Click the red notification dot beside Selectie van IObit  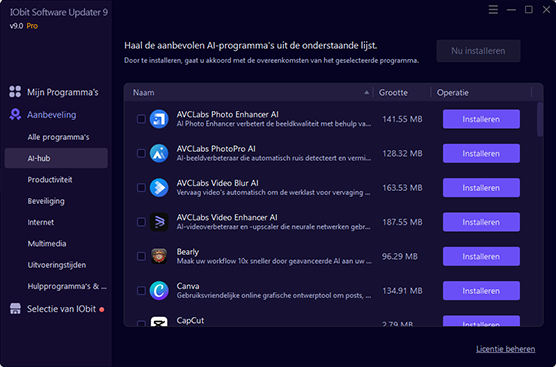click(102, 310)
